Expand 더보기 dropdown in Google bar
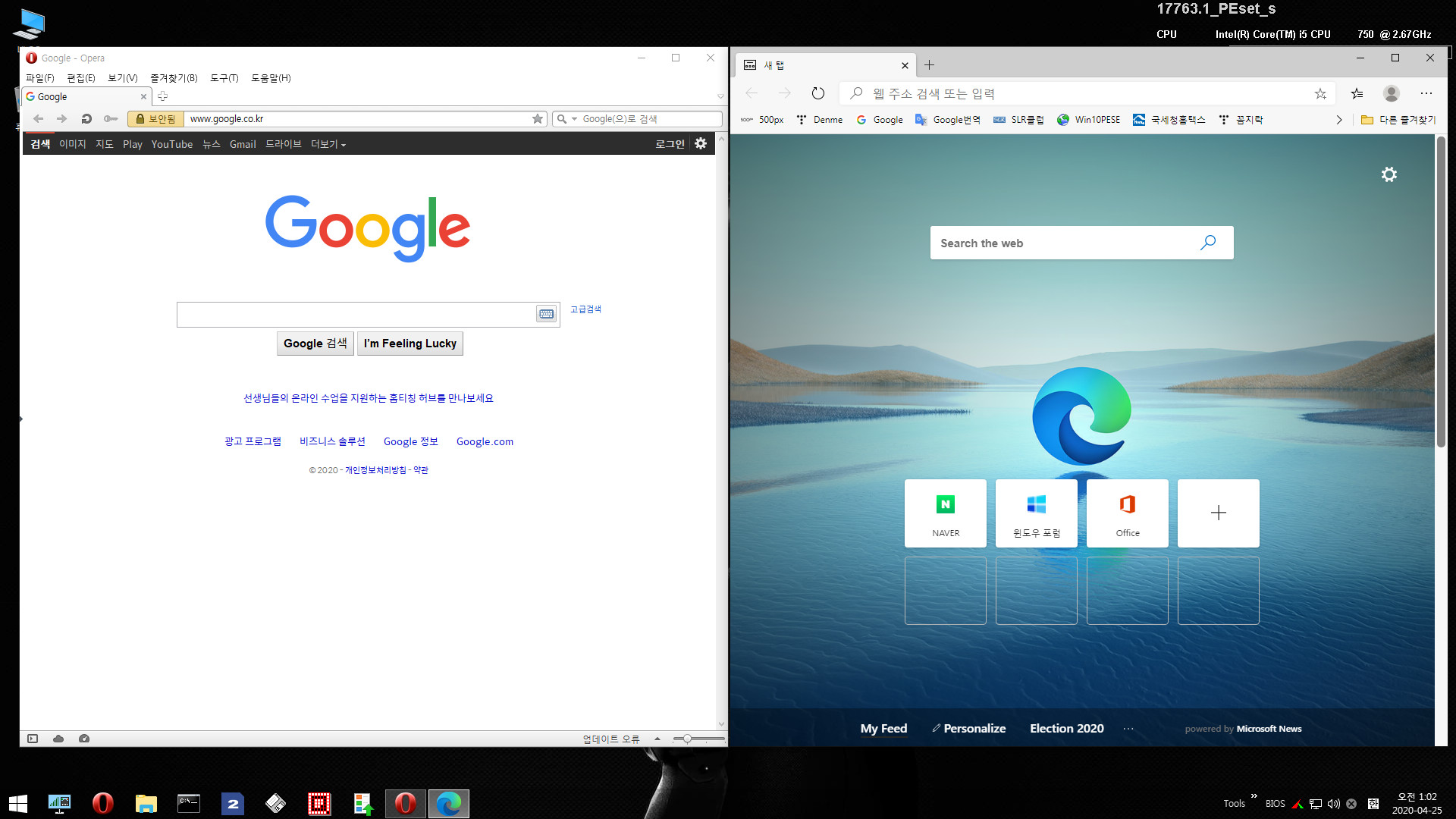This screenshot has height=819, width=1456. point(328,144)
